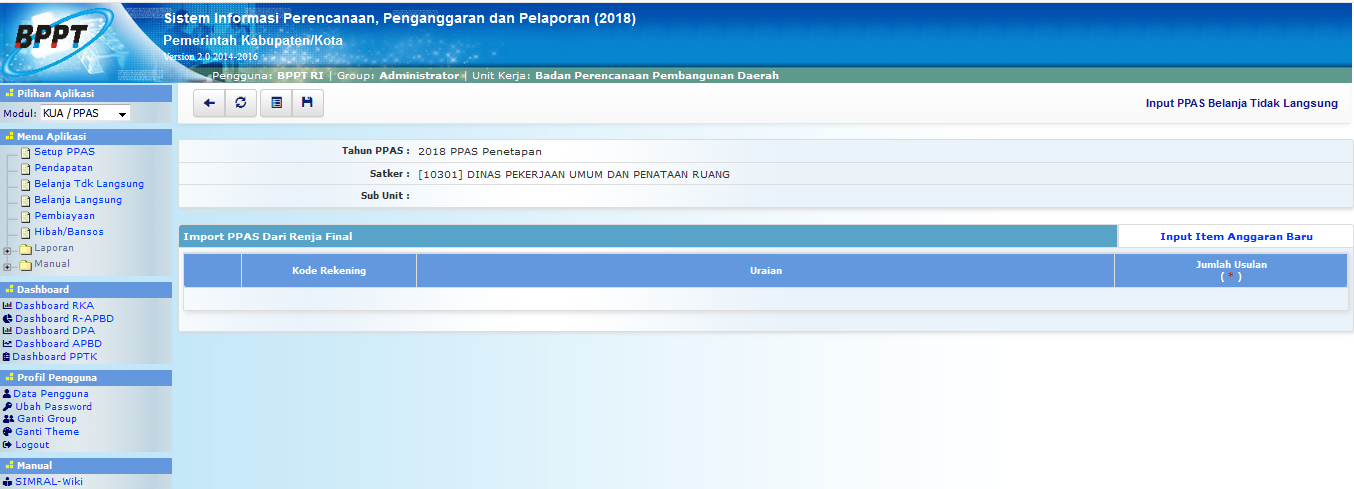Switch to Input Item Anggaran Baru tab
This screenshot has width=1354, height=489.
(1235, 237)
